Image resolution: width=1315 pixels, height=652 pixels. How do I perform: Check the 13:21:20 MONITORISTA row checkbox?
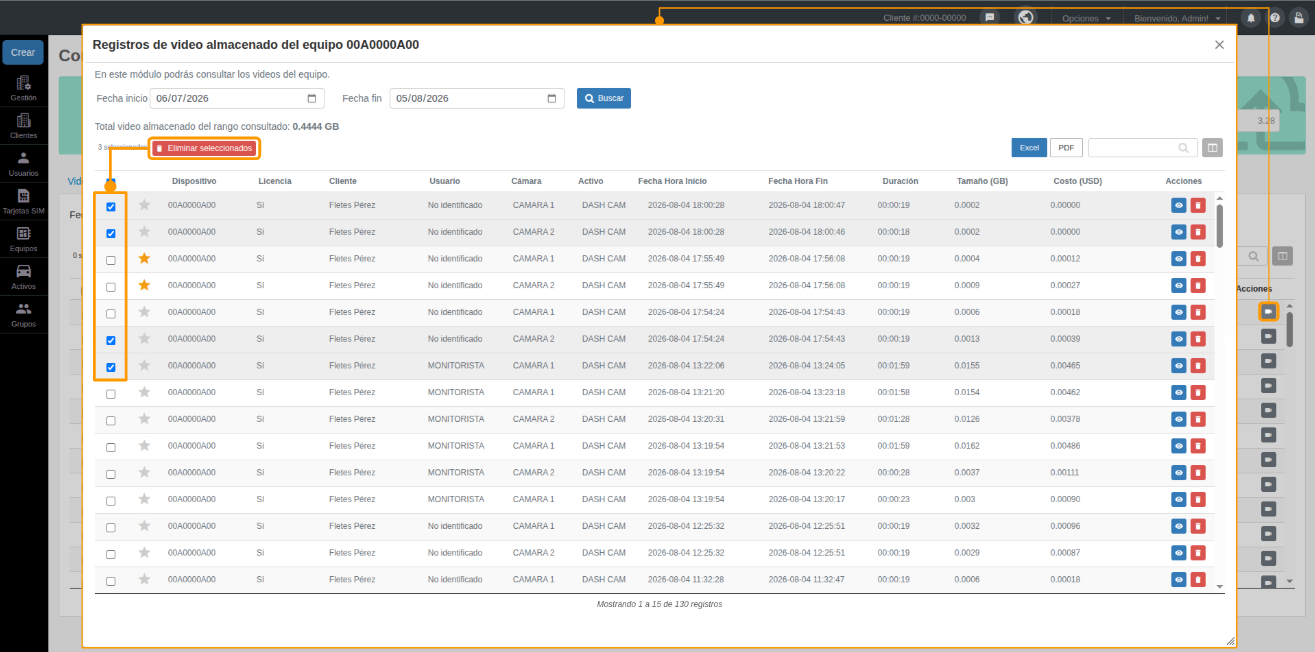pyautogui.click(x=111, y=394)
